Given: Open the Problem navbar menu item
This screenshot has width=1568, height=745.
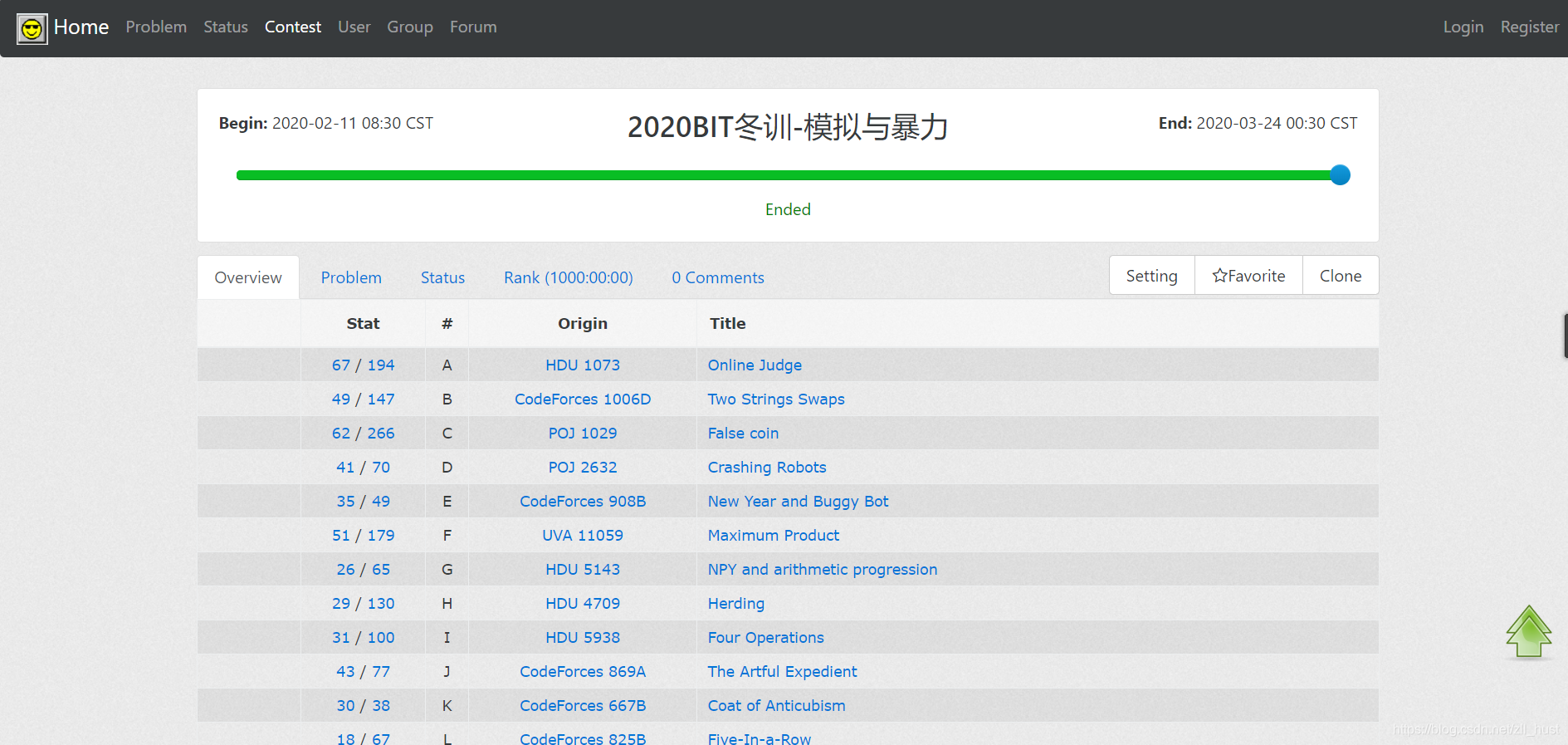Looking at the screenshot, I should 156,27.
